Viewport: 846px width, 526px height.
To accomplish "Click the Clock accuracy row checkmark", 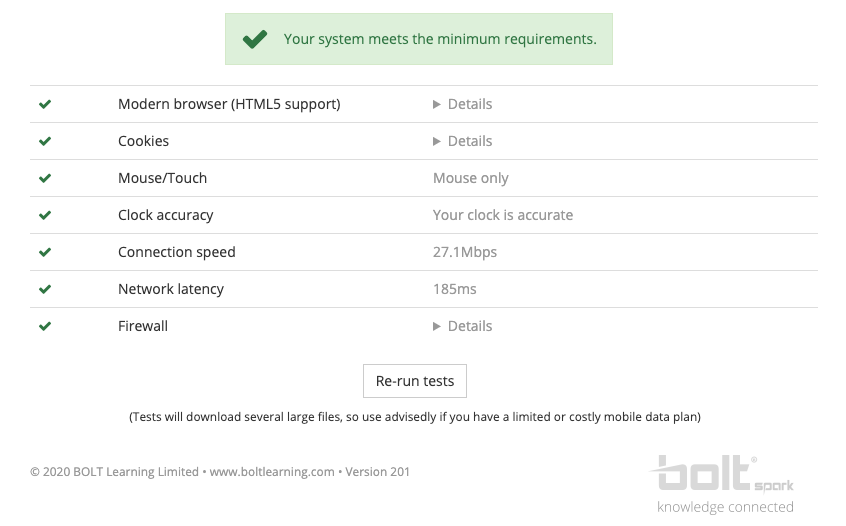I will [x=45, y=215].
